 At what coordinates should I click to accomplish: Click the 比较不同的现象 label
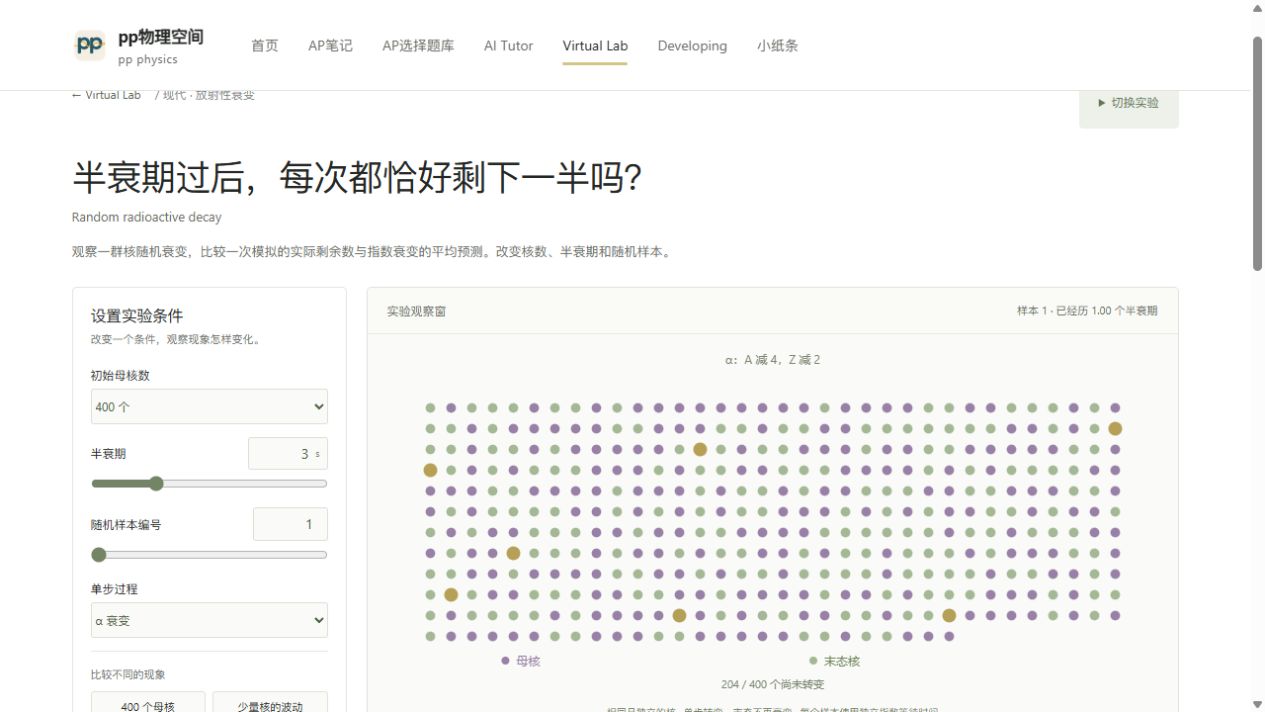coord(128,675)
